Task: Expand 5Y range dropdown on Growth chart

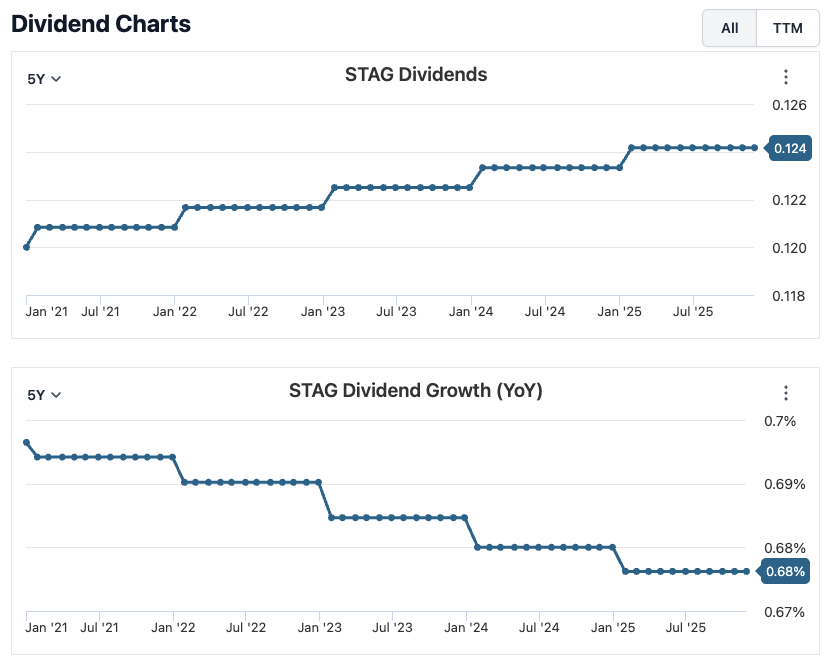Action: click(x=44, y=395)
